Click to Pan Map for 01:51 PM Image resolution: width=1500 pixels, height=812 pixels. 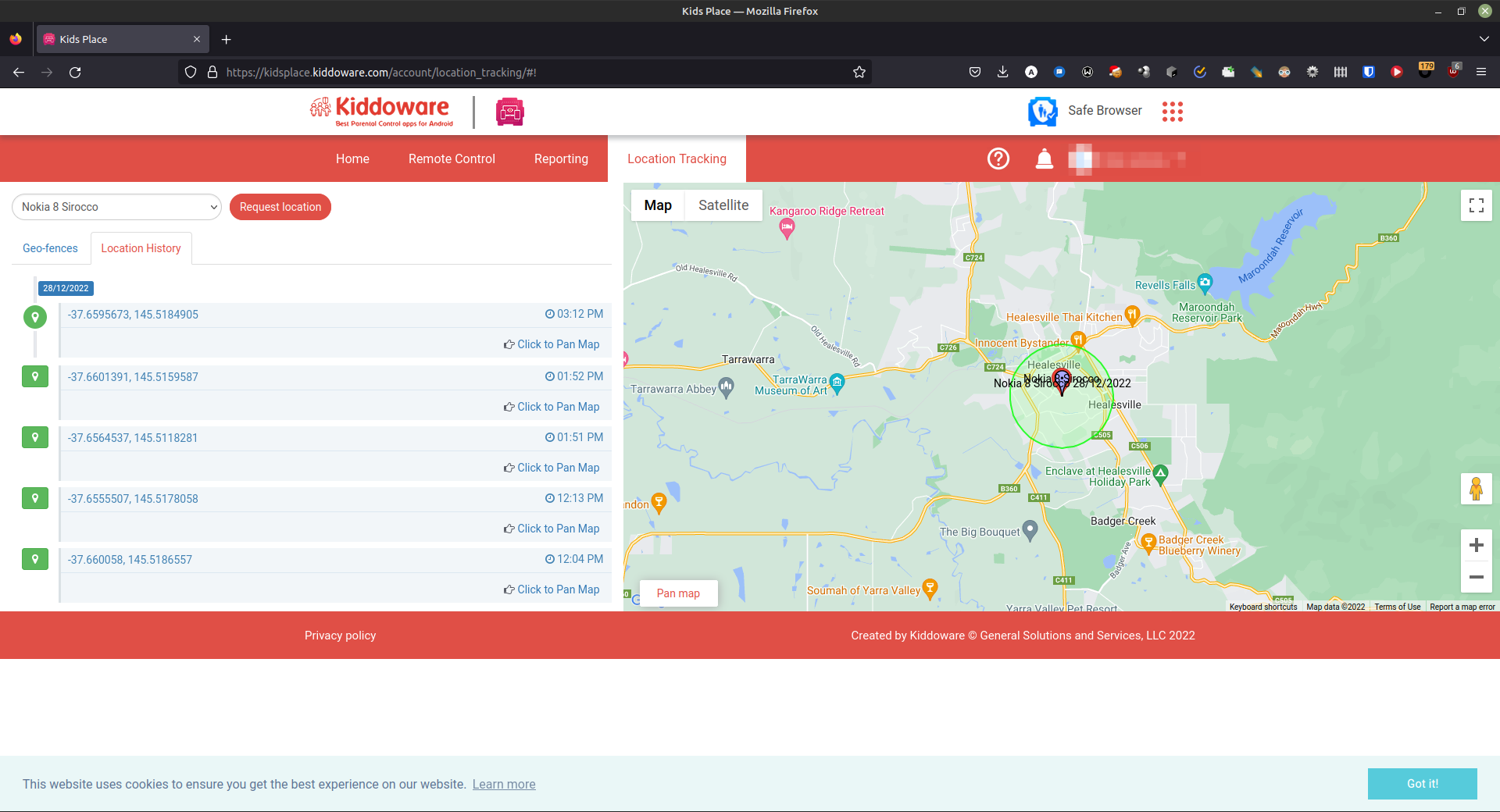click(x=552, y=468)
